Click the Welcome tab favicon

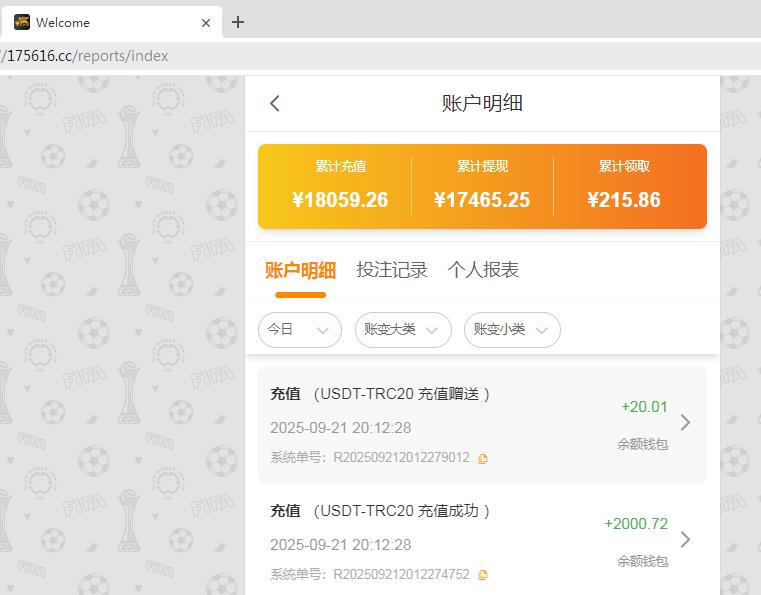[x=22, y=22]
